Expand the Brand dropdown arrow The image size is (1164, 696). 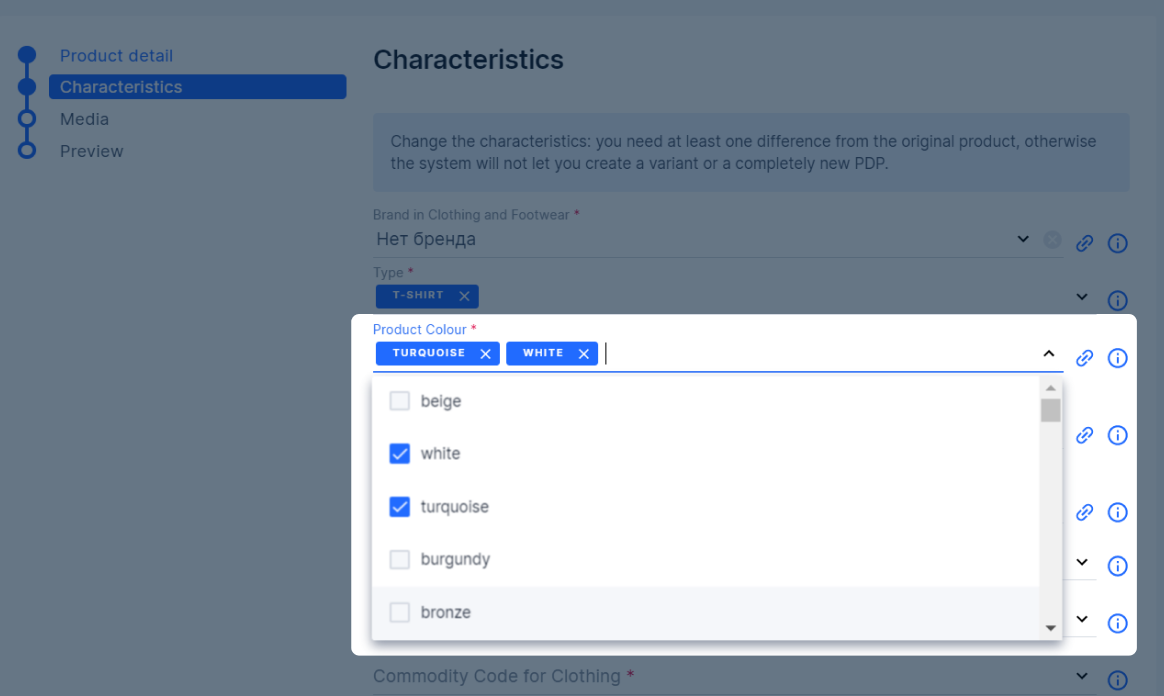tap(1023, 239)
